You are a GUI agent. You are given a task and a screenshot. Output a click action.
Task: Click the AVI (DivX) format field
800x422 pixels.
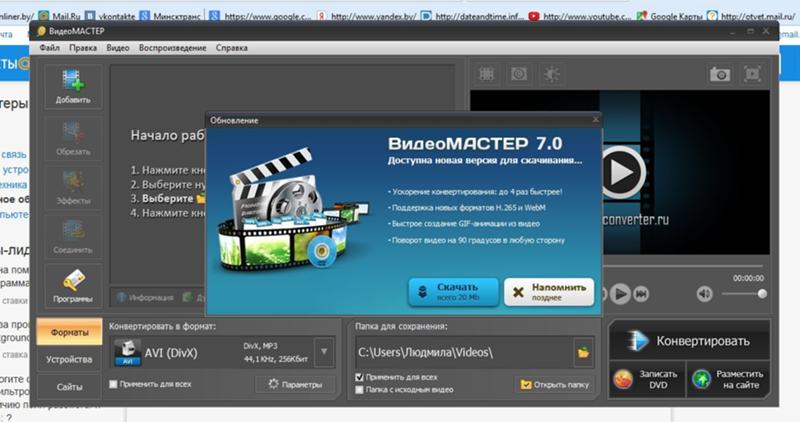222,353
